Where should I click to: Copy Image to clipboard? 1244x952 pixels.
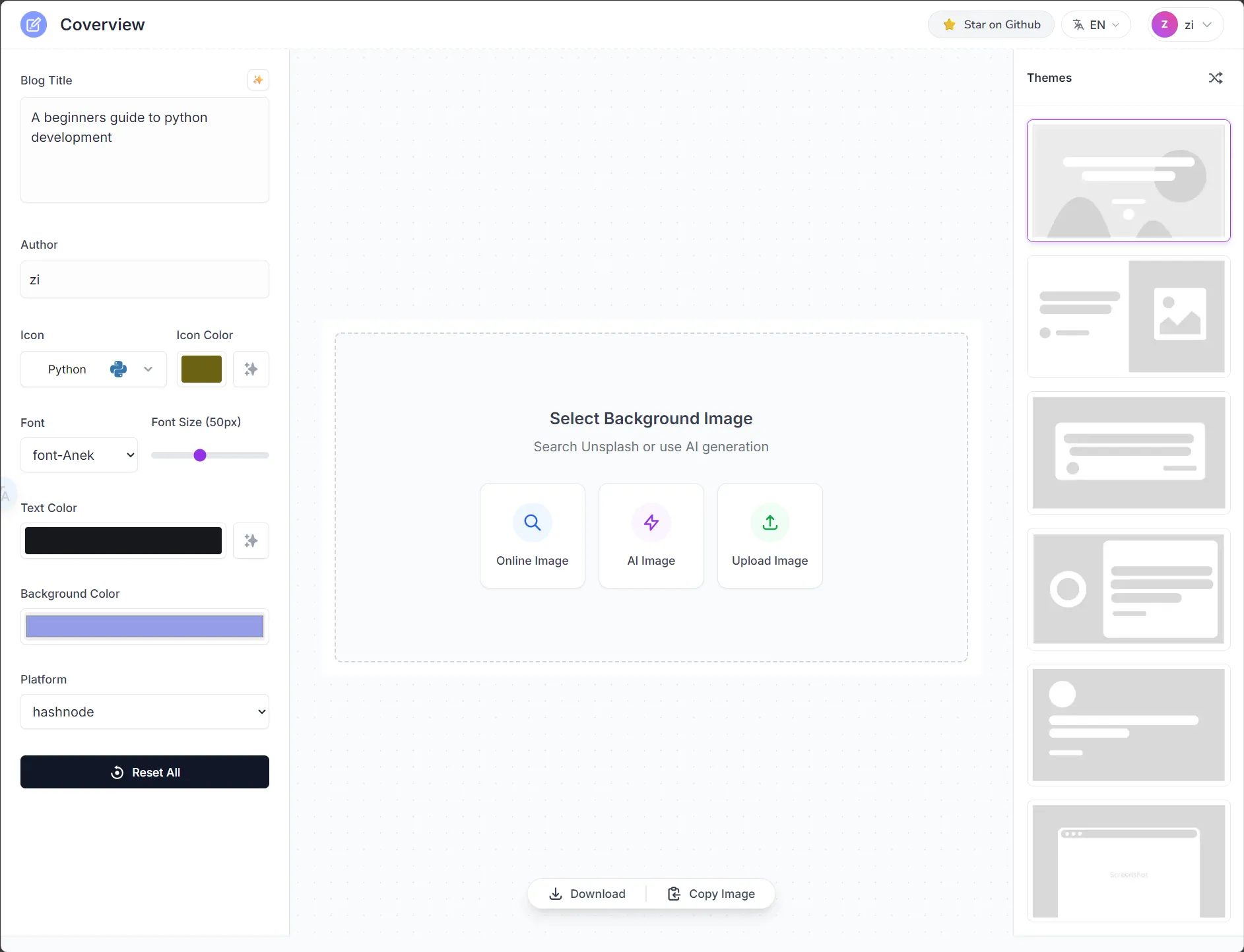point(711,894)
